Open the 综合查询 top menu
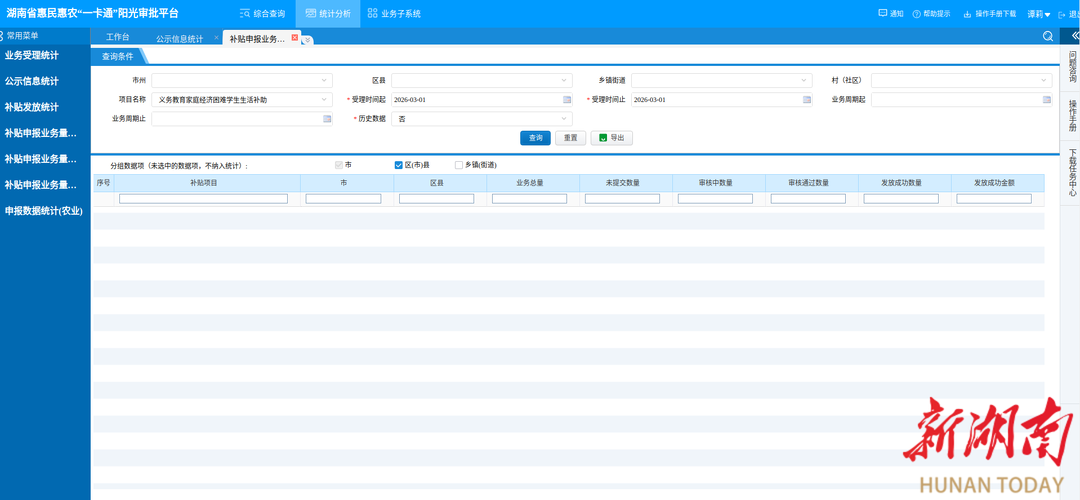Image resolution: width=1080 pixels, height=500 pixels. point(262,14)
